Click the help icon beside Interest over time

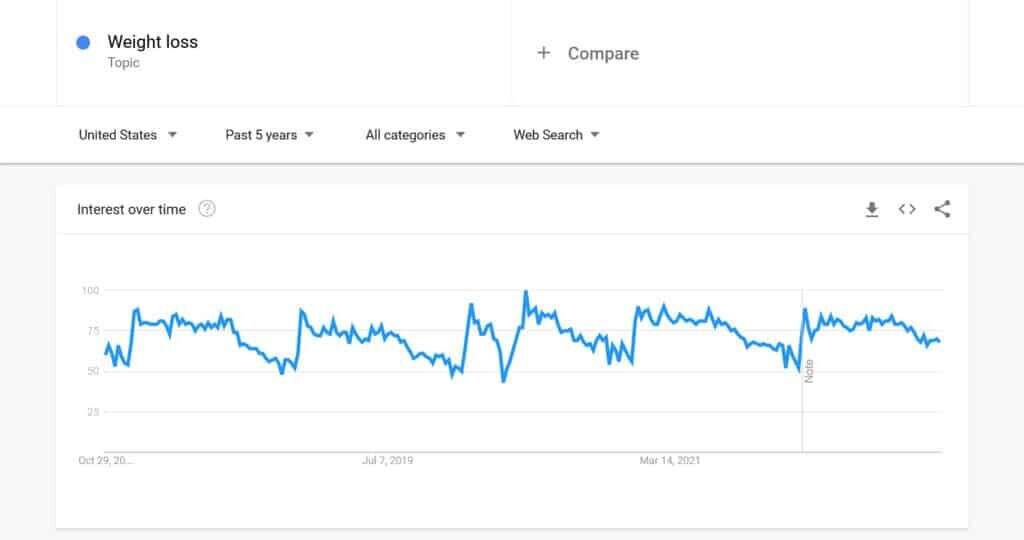pos(207,209)
